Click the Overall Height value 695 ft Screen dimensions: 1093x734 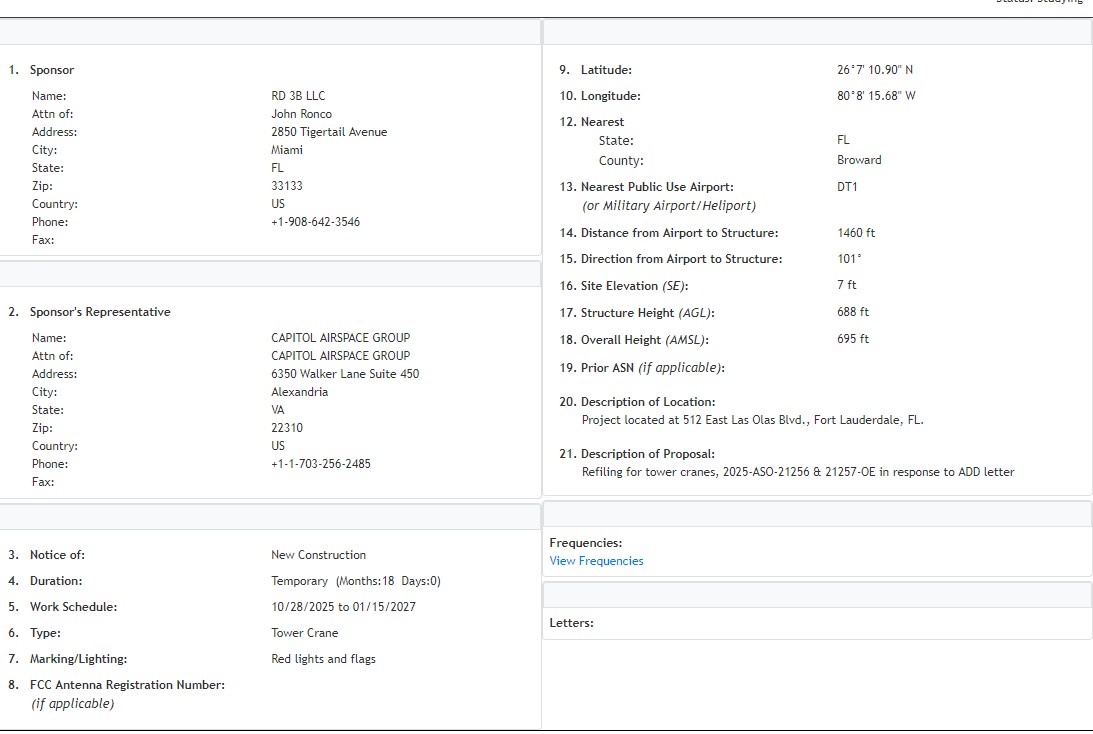853,339
